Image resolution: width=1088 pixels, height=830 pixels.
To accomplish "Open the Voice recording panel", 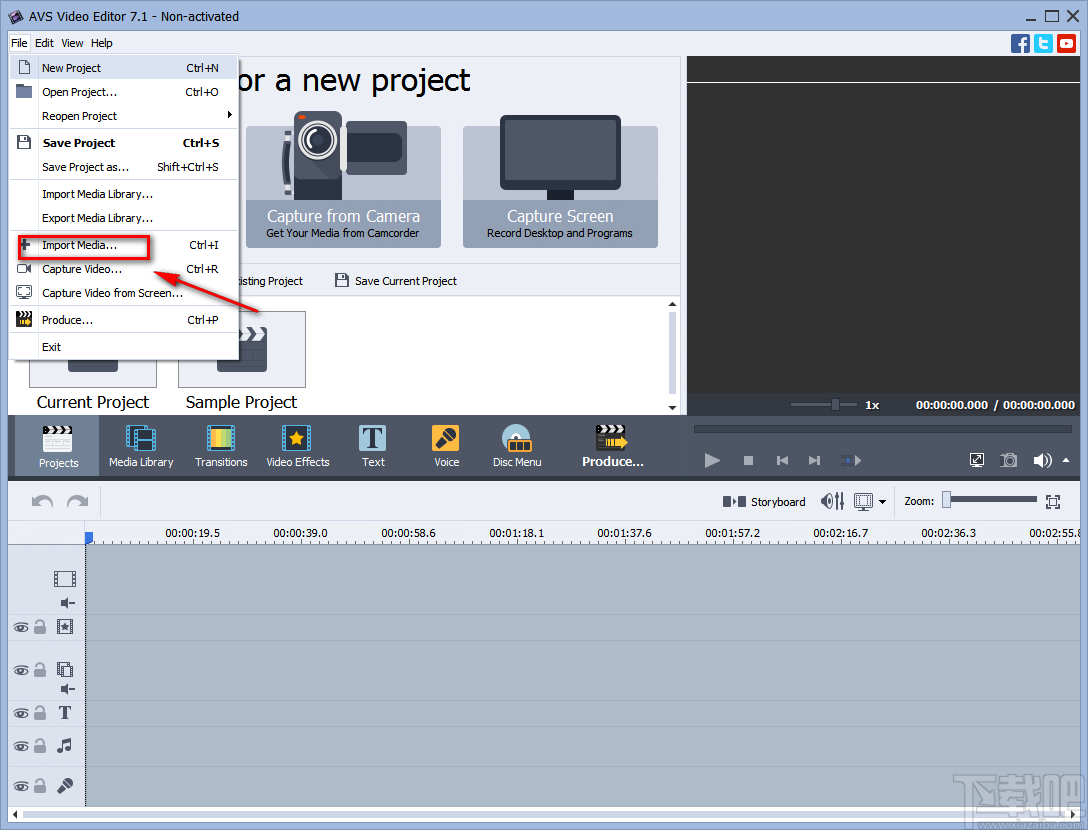I will click(446, 446).
